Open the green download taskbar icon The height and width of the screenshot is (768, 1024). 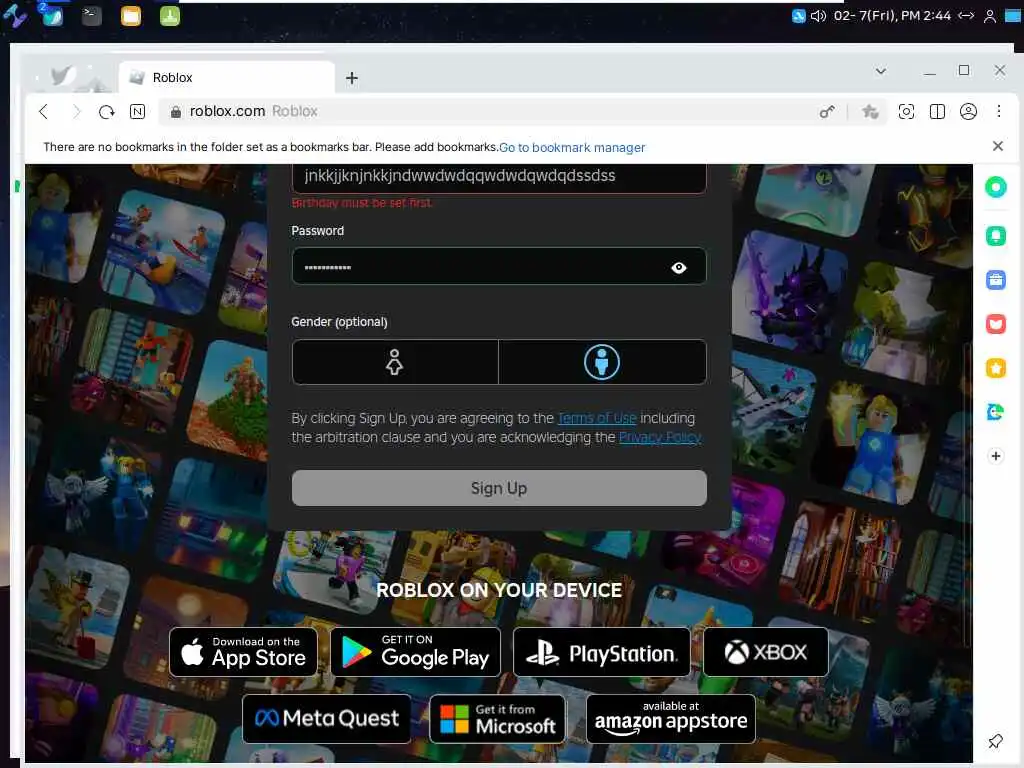coord(170,16)
